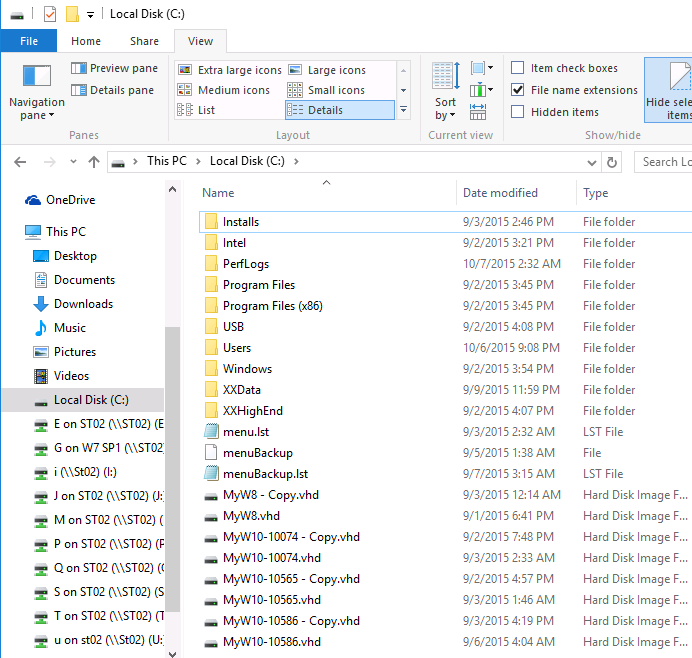Screen dimensions: 692x658
Task: Open the Add columns dropdown icon
Action: [481, 90]
